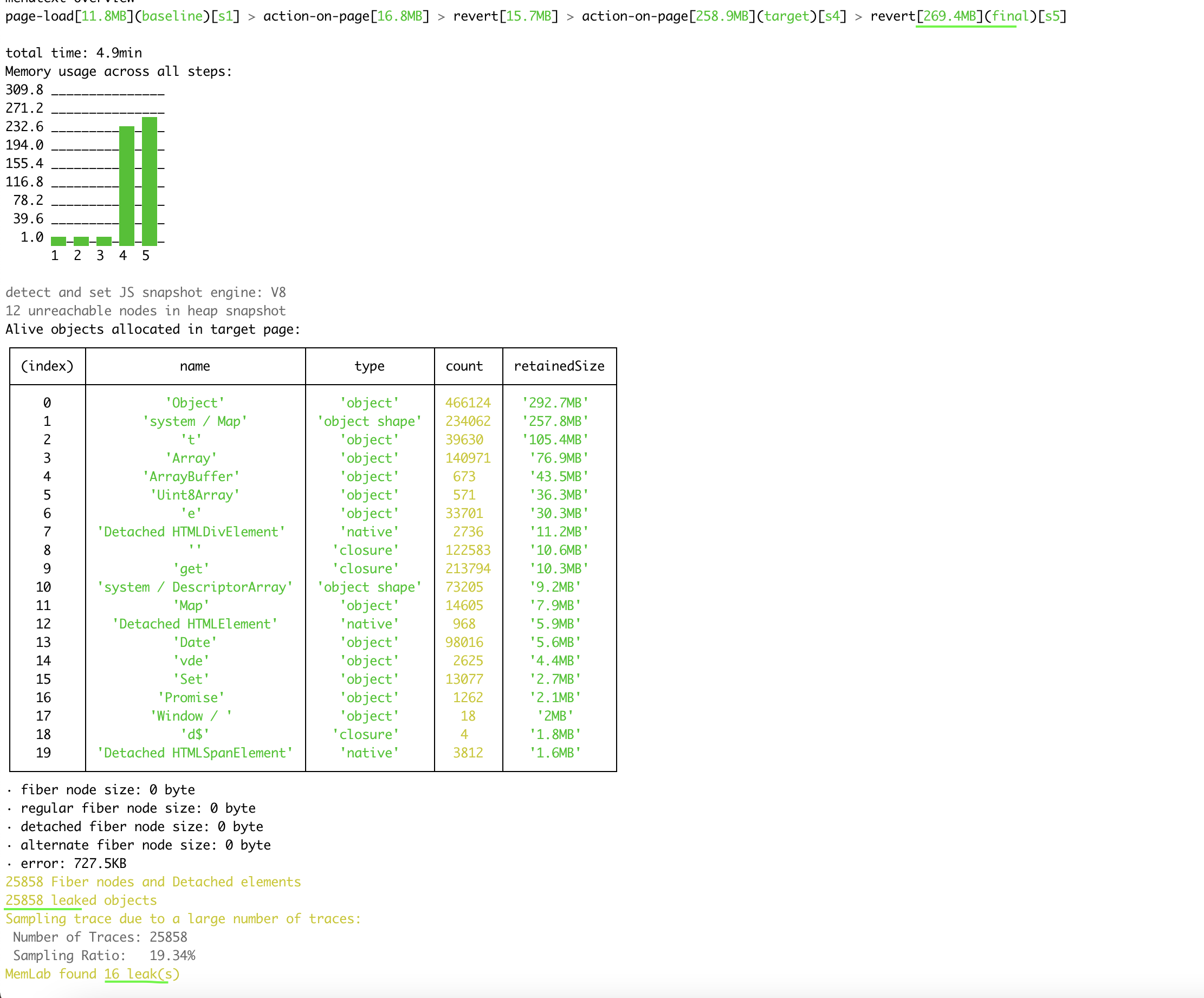Click the 'system / DescriptorArray' cell

click(x=195, y=587)
